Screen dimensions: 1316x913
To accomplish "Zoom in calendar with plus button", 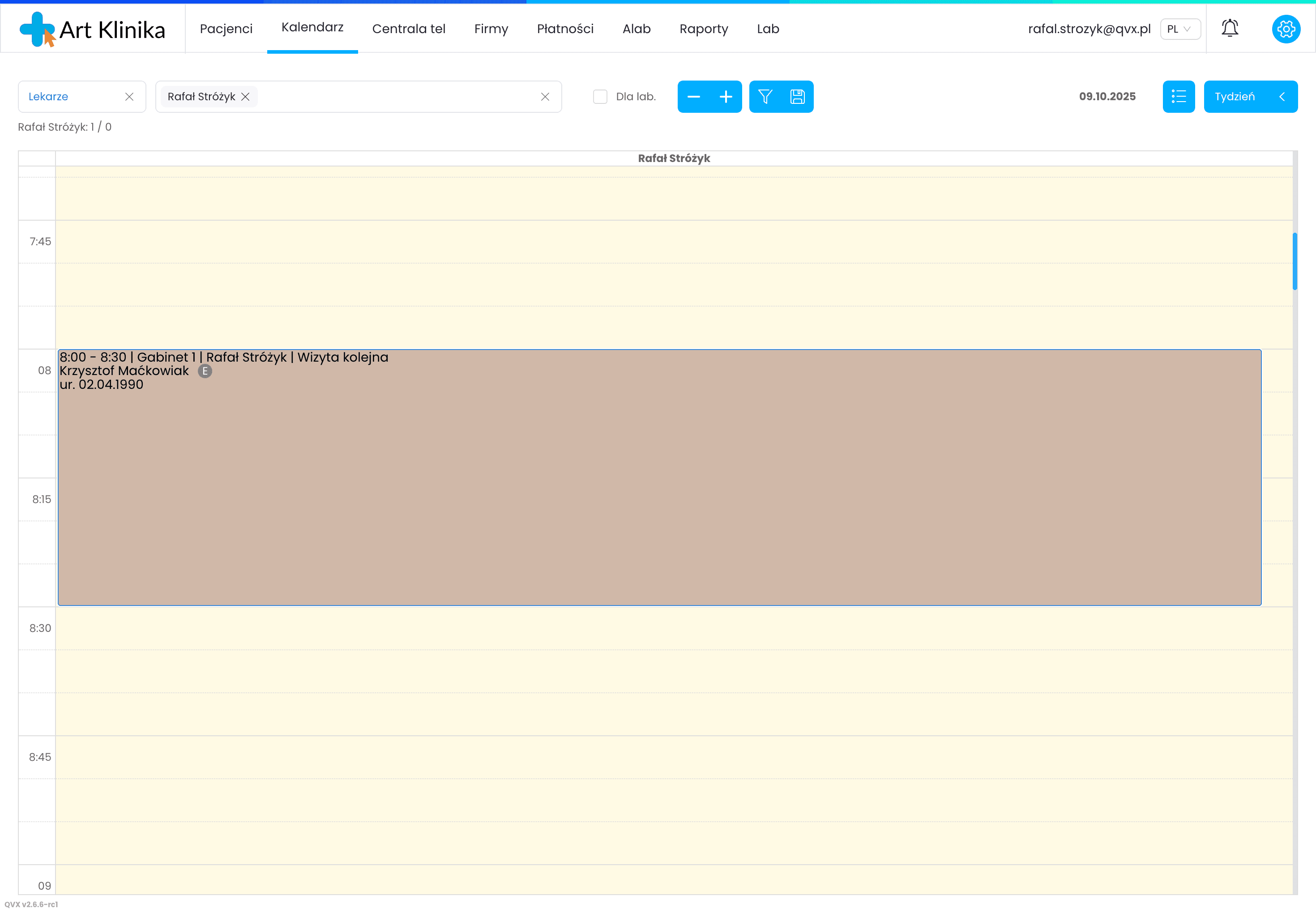I will click(726, 97).
